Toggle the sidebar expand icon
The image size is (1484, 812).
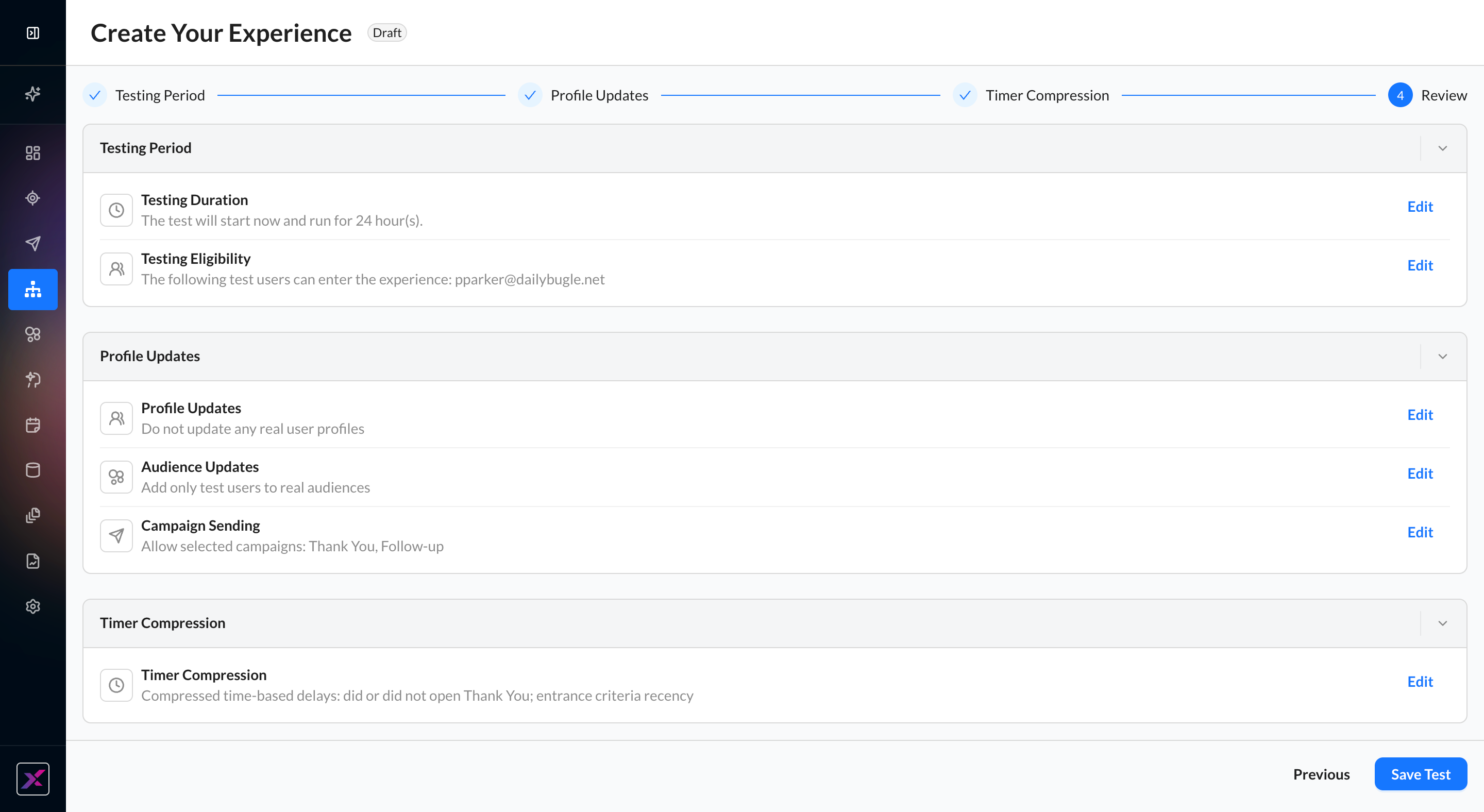click(x=33, y=33)
